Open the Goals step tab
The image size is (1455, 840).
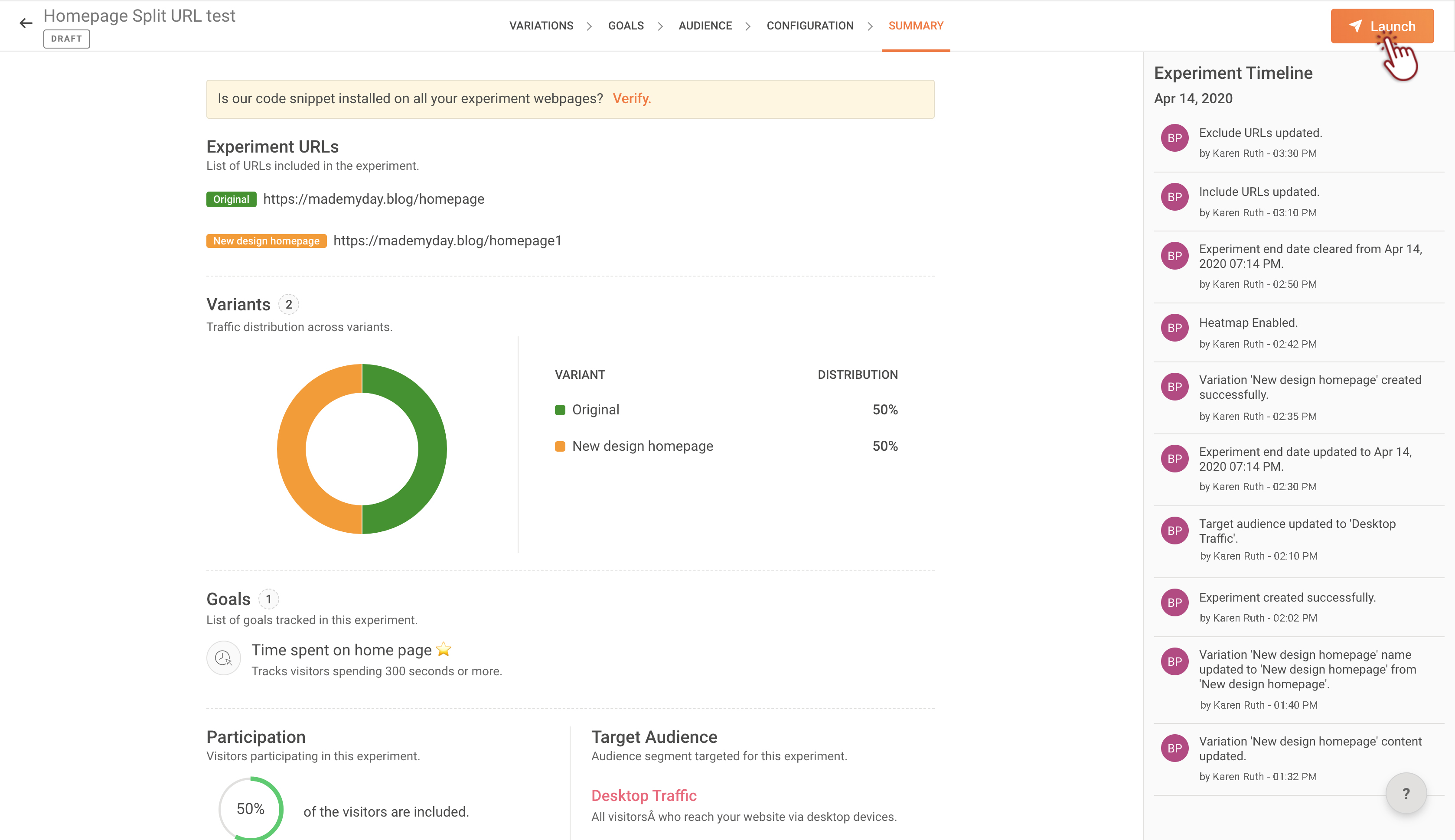pos(625,26)
